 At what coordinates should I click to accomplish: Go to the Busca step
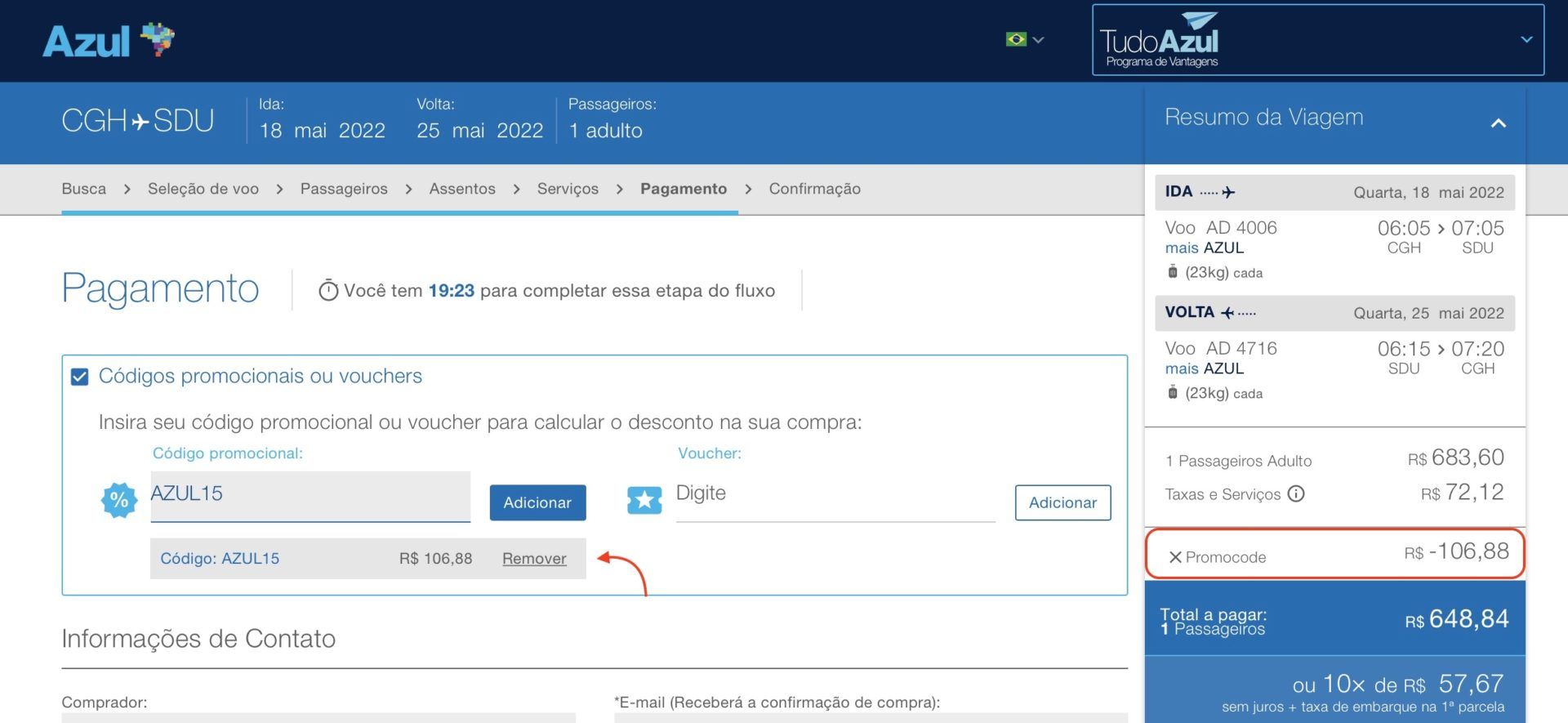[x=84, y=189]
